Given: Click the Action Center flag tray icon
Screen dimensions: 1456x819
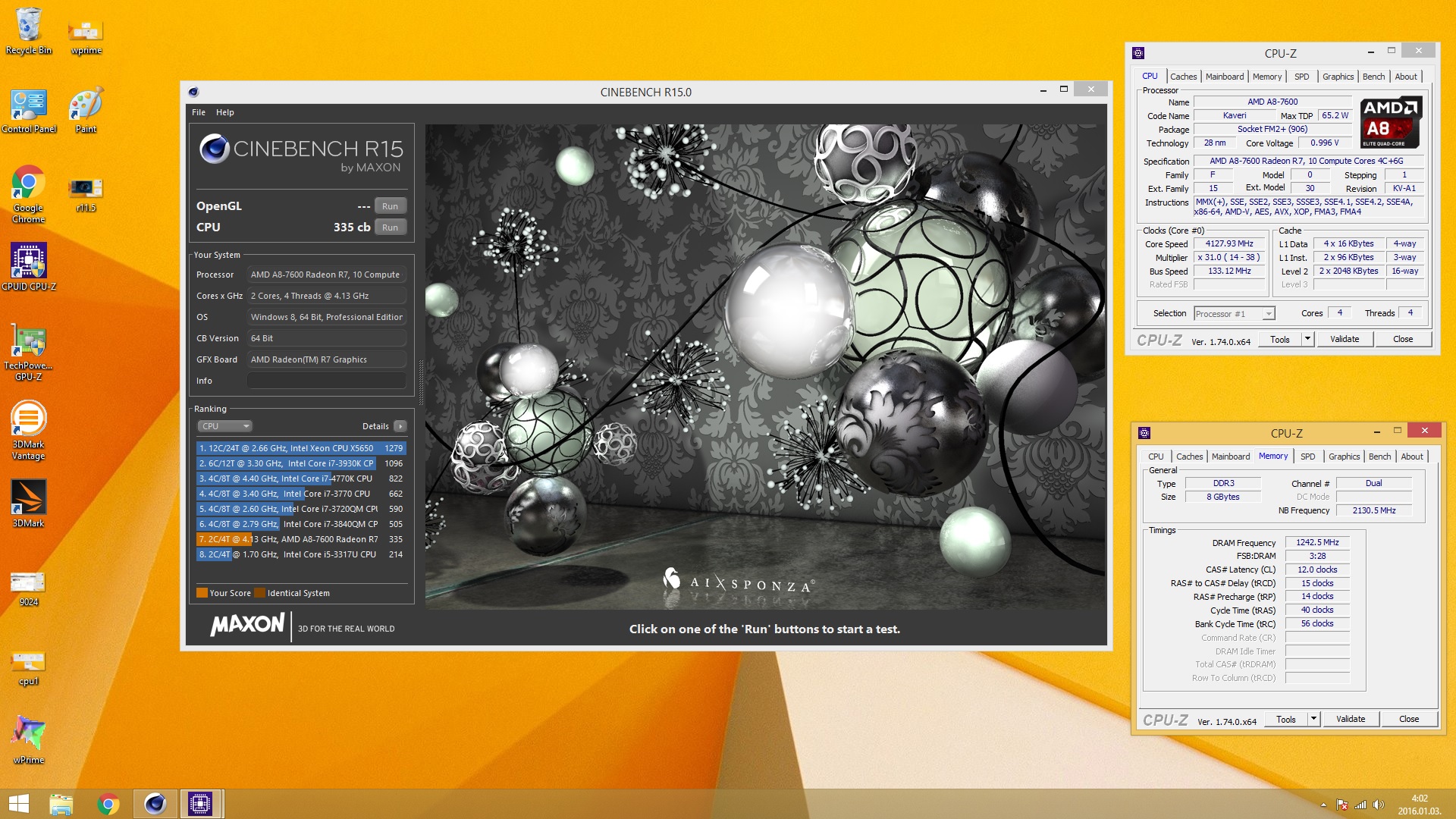Looking at the screenshot, I should pyautogui.click(x=1342, y=805).
